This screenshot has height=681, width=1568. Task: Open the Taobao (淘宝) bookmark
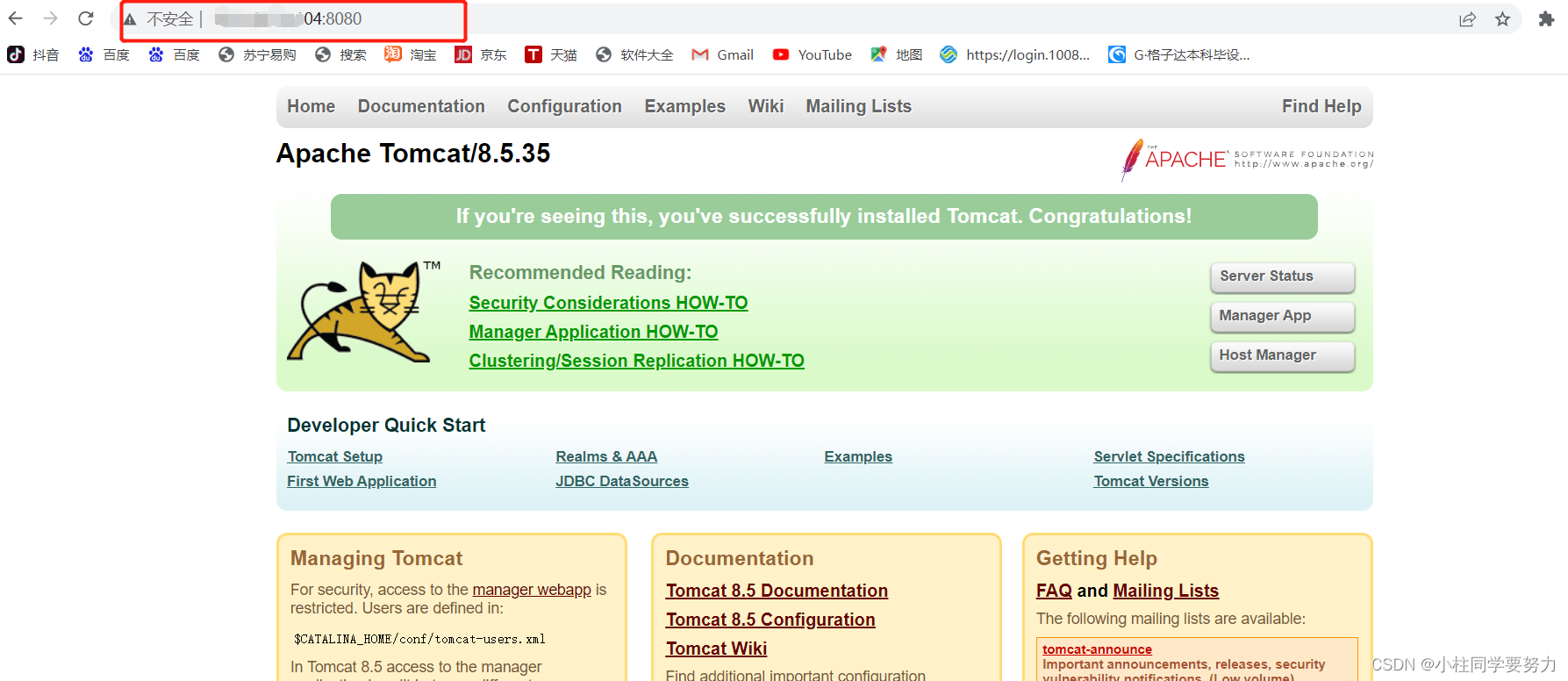[411, 54]
